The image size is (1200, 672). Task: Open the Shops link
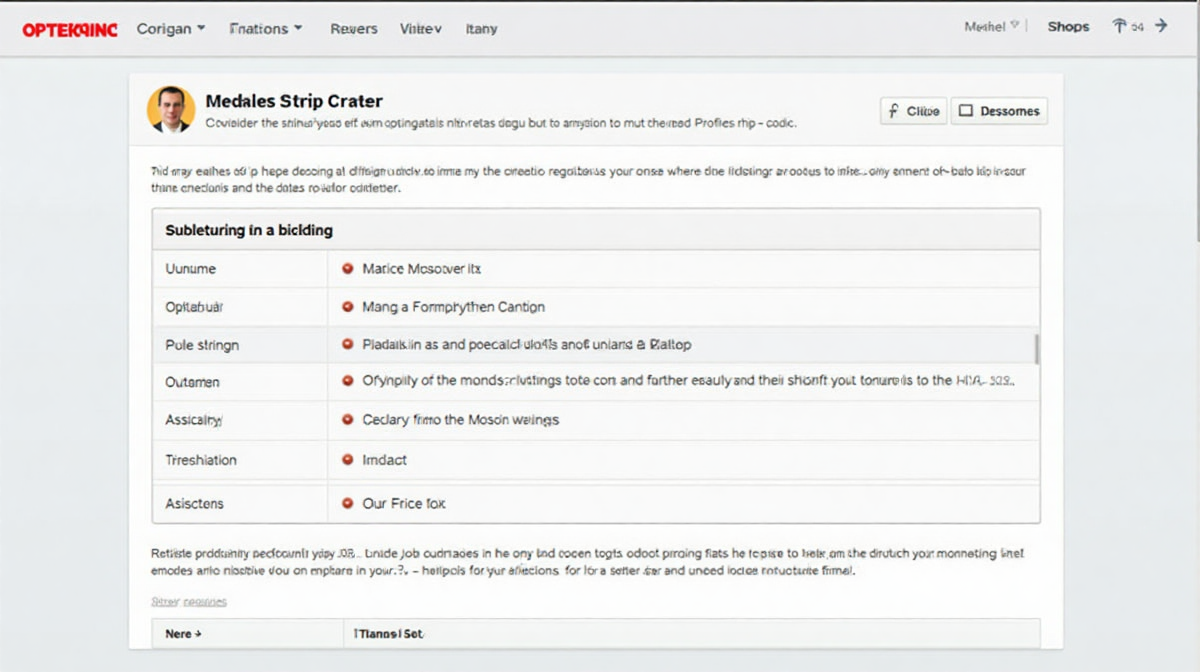point(1068,27)
